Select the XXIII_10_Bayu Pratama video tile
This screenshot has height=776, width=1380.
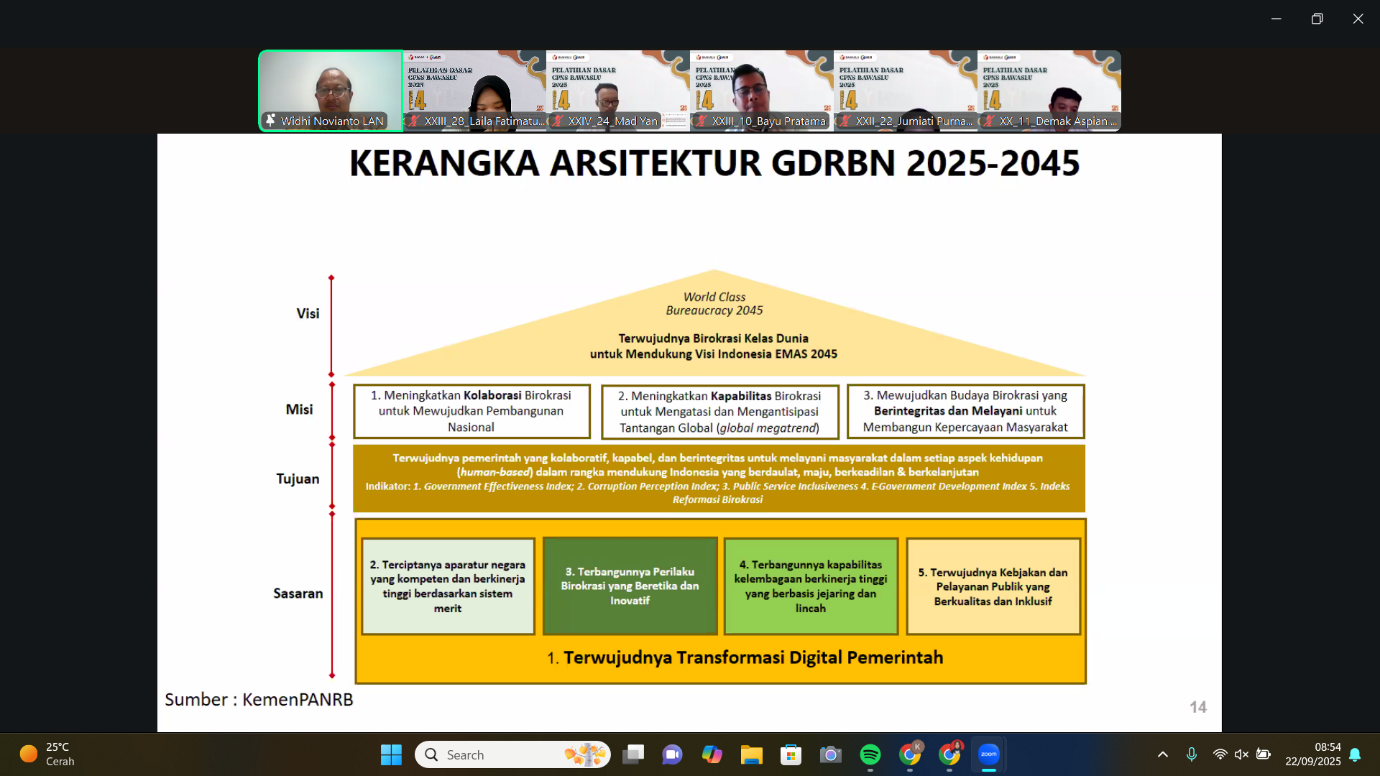pos(761,91)
